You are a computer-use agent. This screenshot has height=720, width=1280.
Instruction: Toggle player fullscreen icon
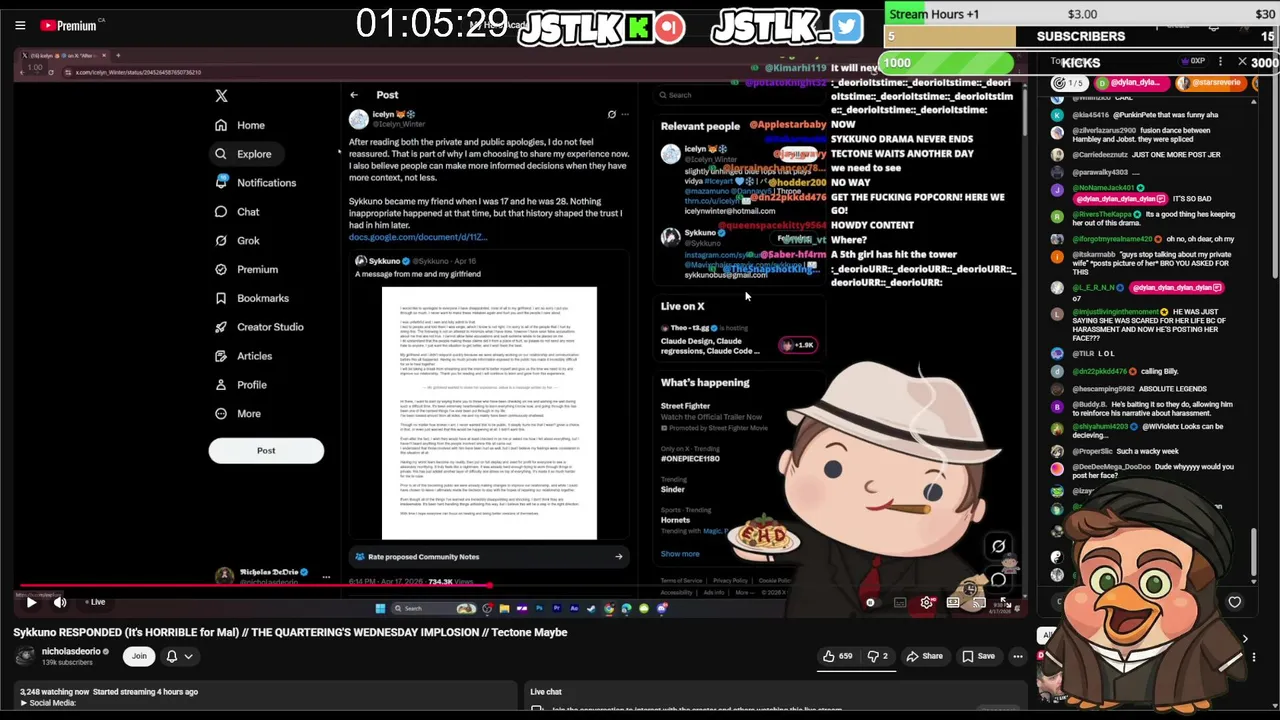click(1005, 602)
